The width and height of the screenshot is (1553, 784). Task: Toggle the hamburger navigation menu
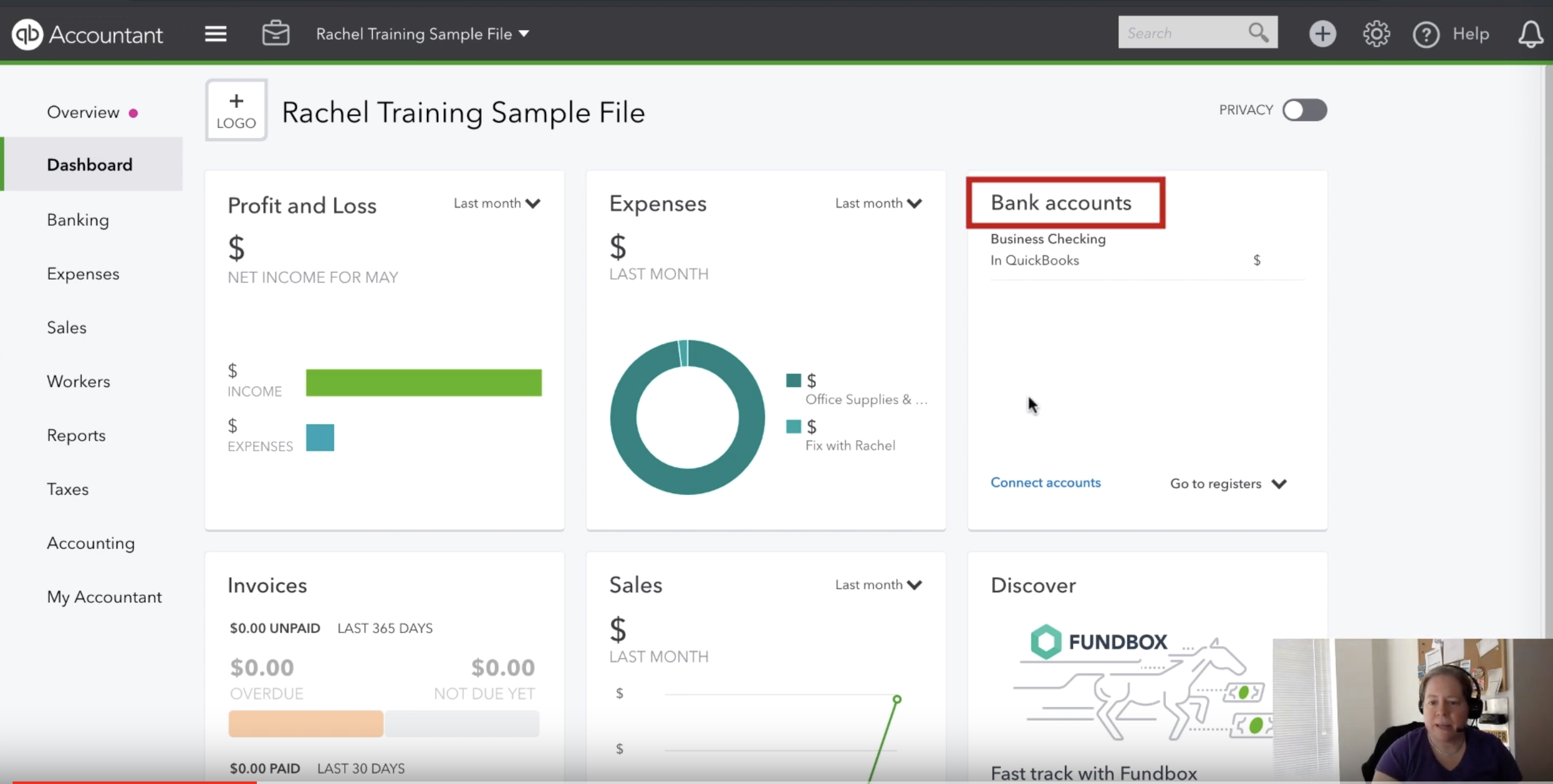pyautogui.click(x=215, y=33)
